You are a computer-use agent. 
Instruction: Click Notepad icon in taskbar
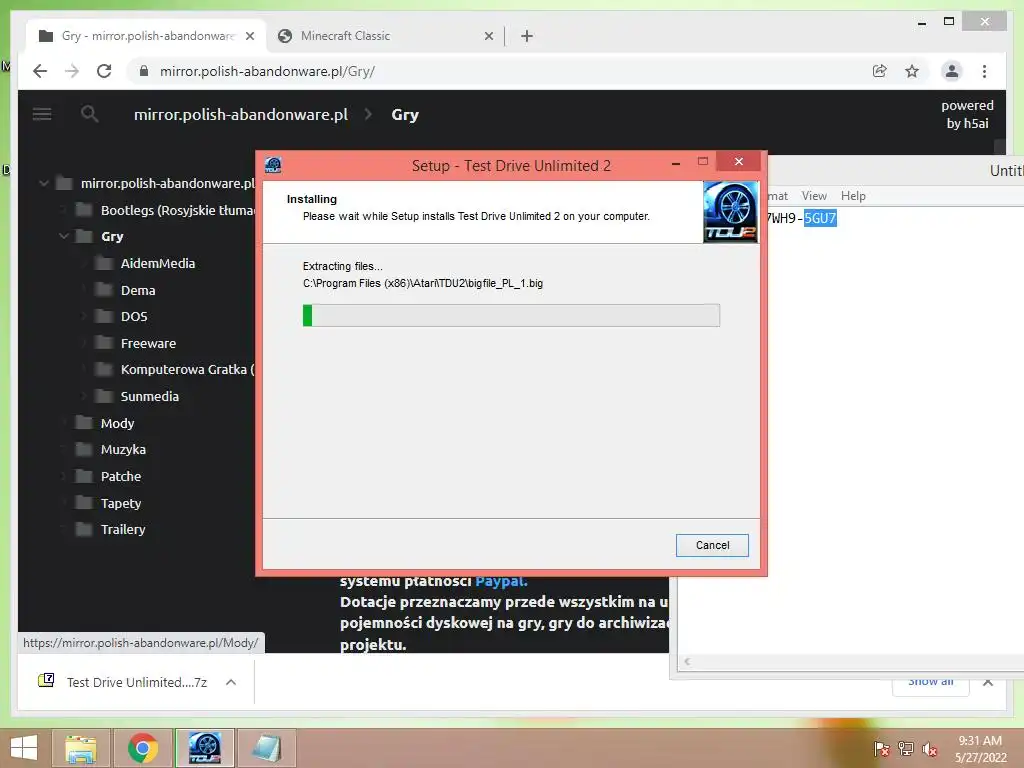click(267, 748)
